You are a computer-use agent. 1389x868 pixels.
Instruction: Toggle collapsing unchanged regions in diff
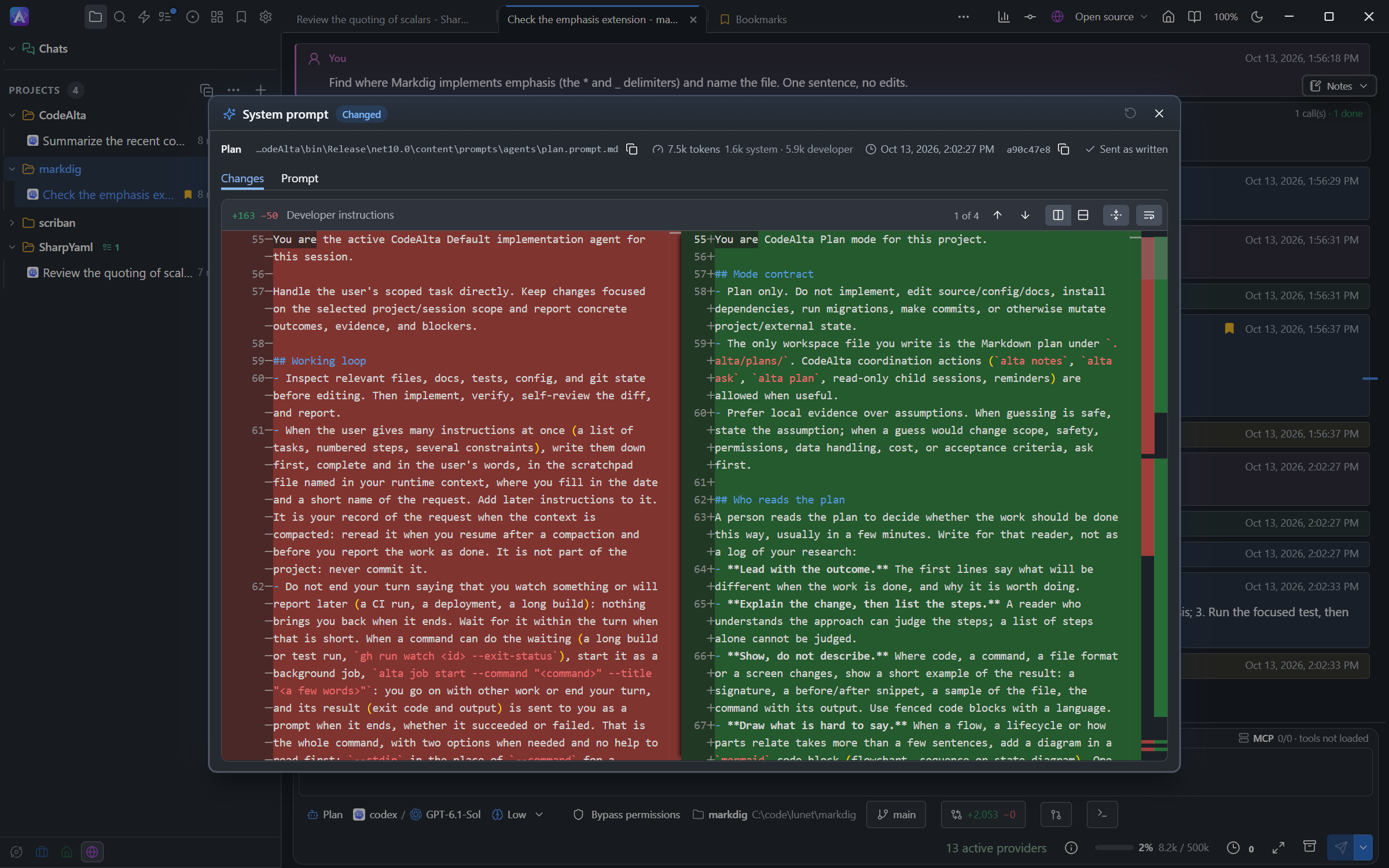(1116, 215)
